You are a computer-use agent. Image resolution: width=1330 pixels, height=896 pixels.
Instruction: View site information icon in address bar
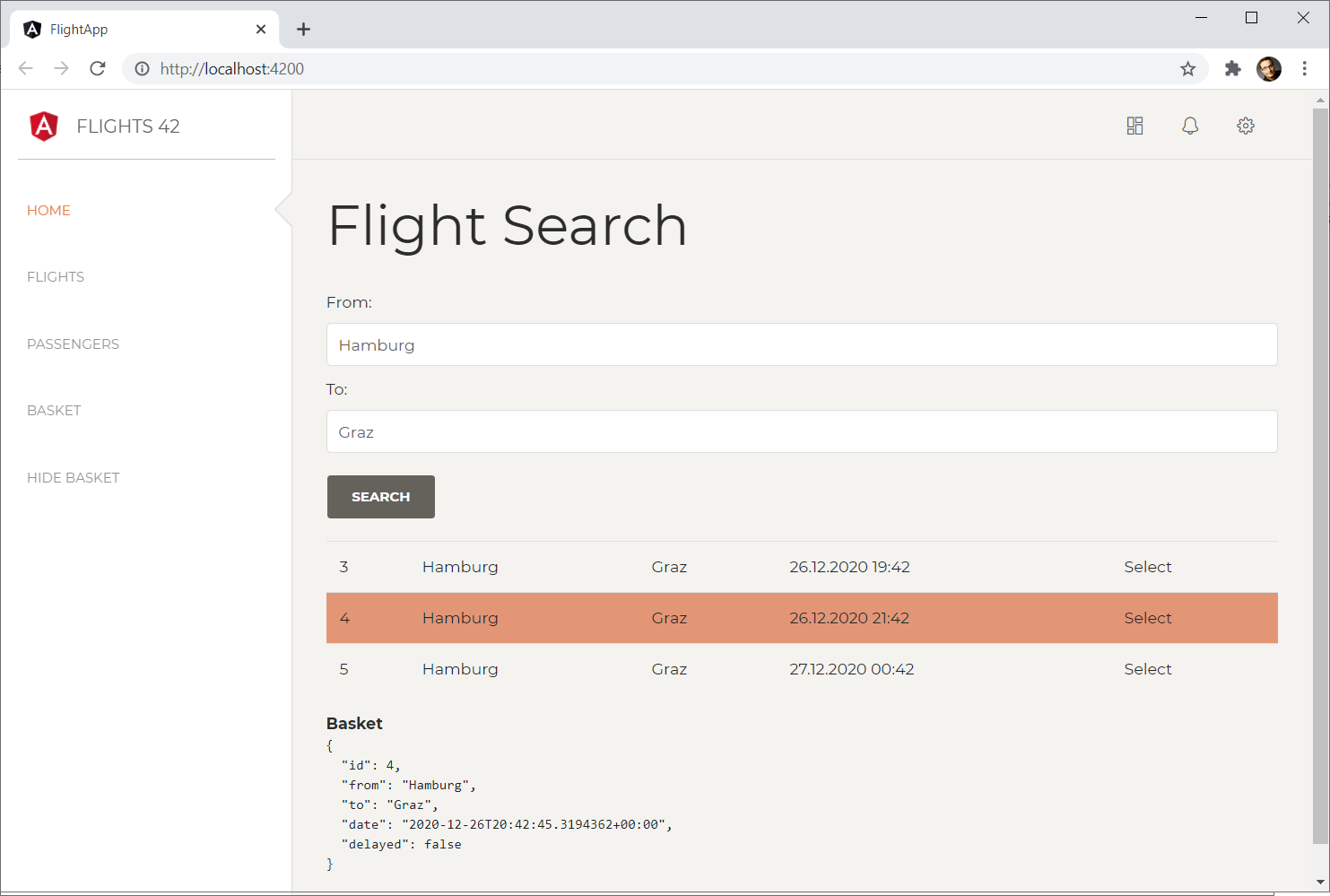142,69
